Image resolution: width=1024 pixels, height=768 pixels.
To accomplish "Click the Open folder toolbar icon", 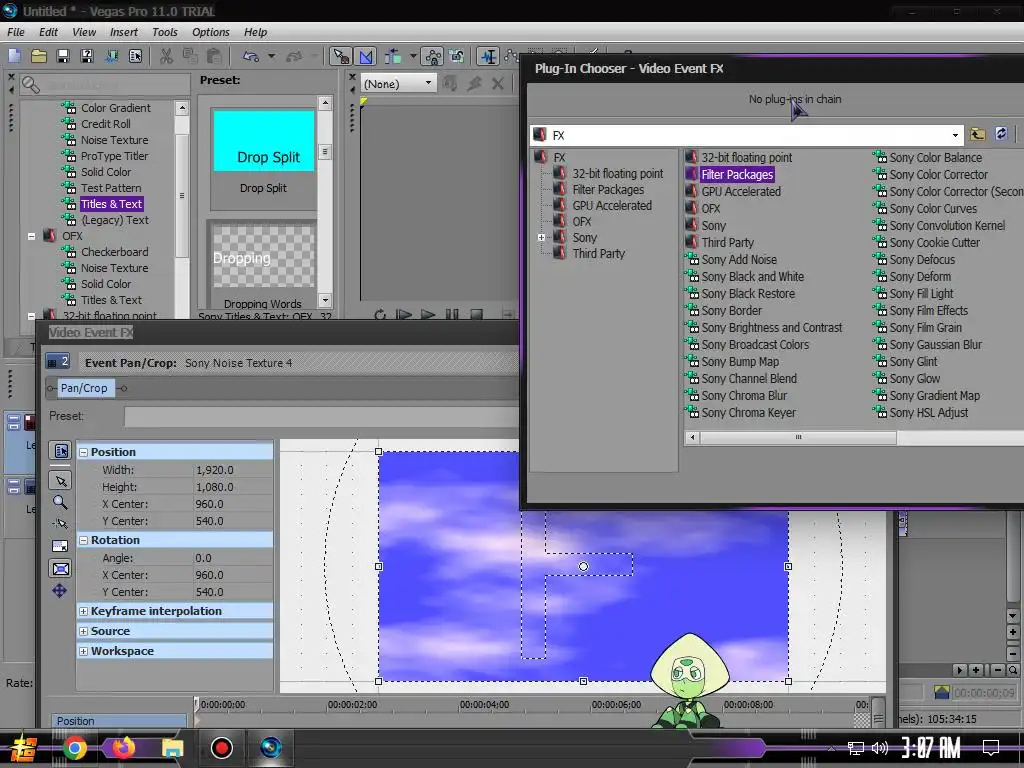I will tap(39, 56).
